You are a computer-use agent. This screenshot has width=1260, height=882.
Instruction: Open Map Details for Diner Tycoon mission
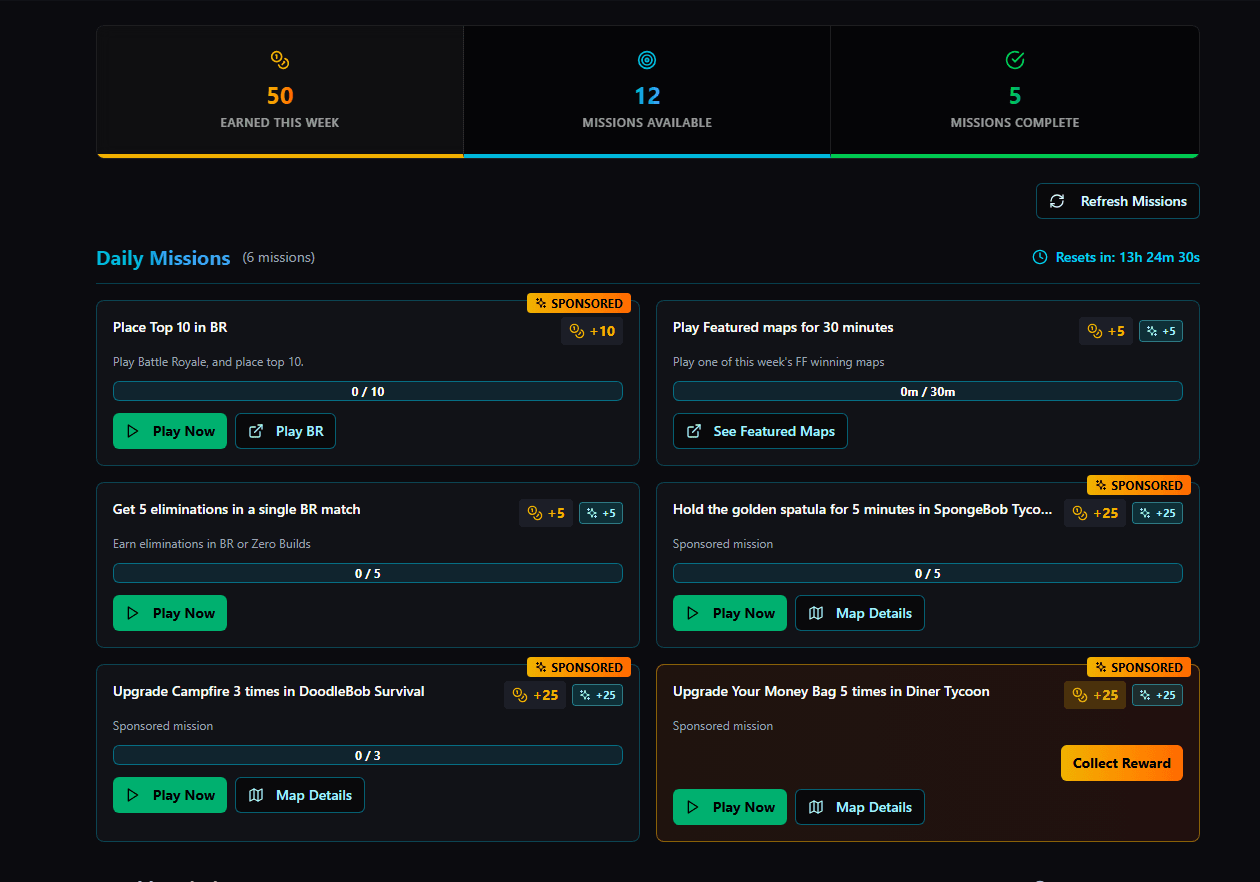tap(860, 807)
